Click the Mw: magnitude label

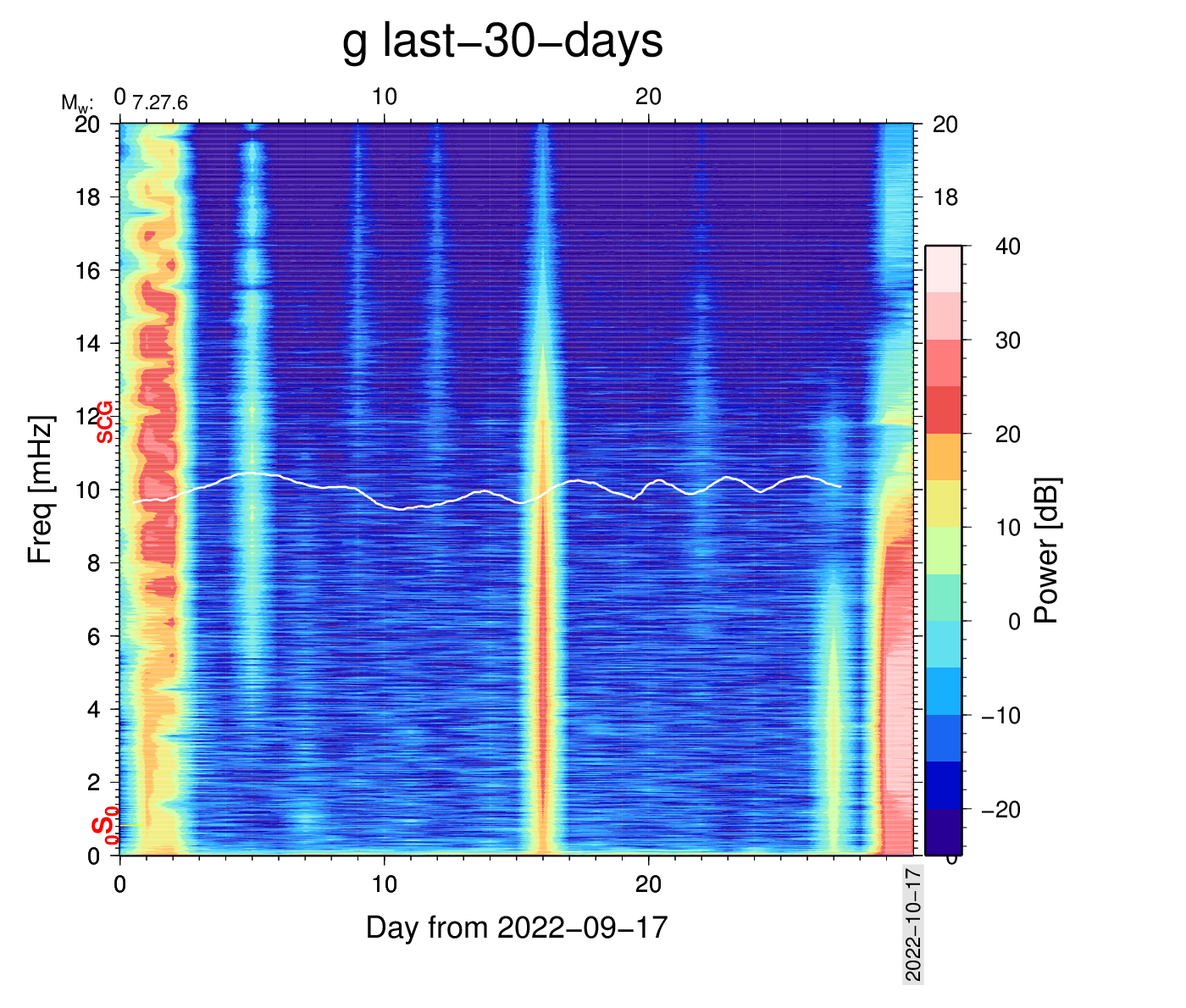click(x=76, y=103)
